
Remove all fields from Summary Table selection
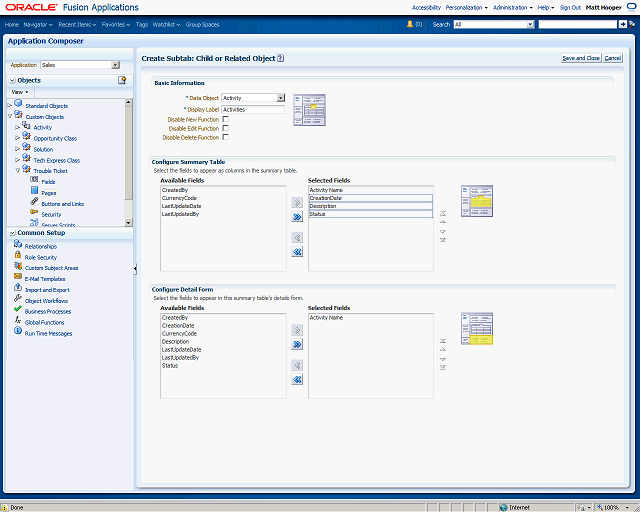(x=297, y=252)
